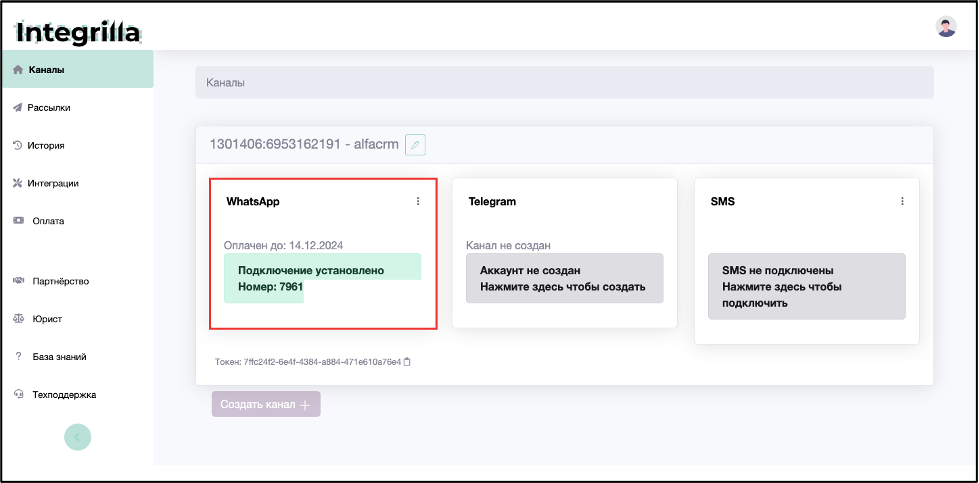979x483 pixels.
Task: Click the Integrilla logo
Action: [x=77, y=32]
